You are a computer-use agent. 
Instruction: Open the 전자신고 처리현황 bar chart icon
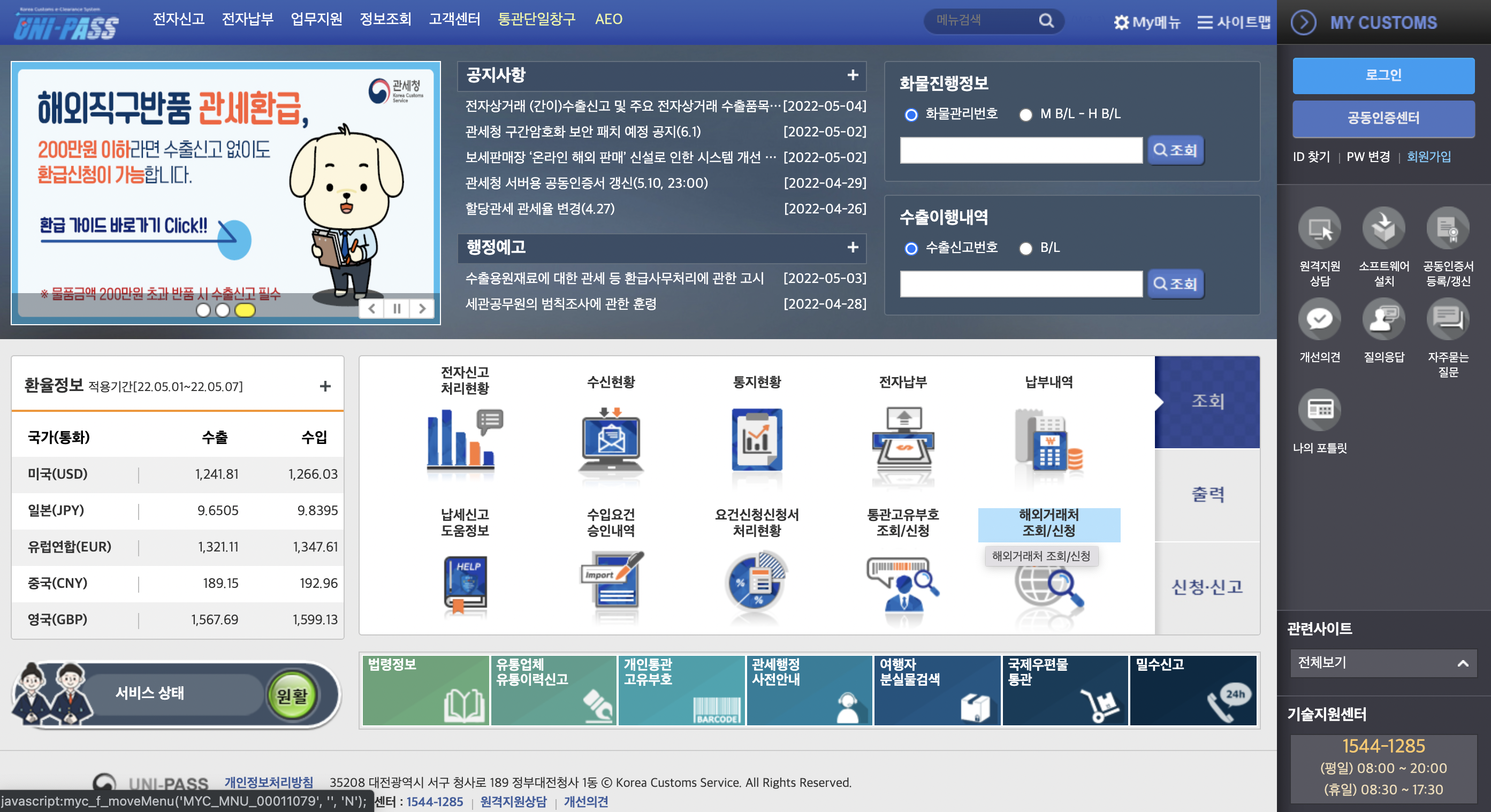(464, 440)
